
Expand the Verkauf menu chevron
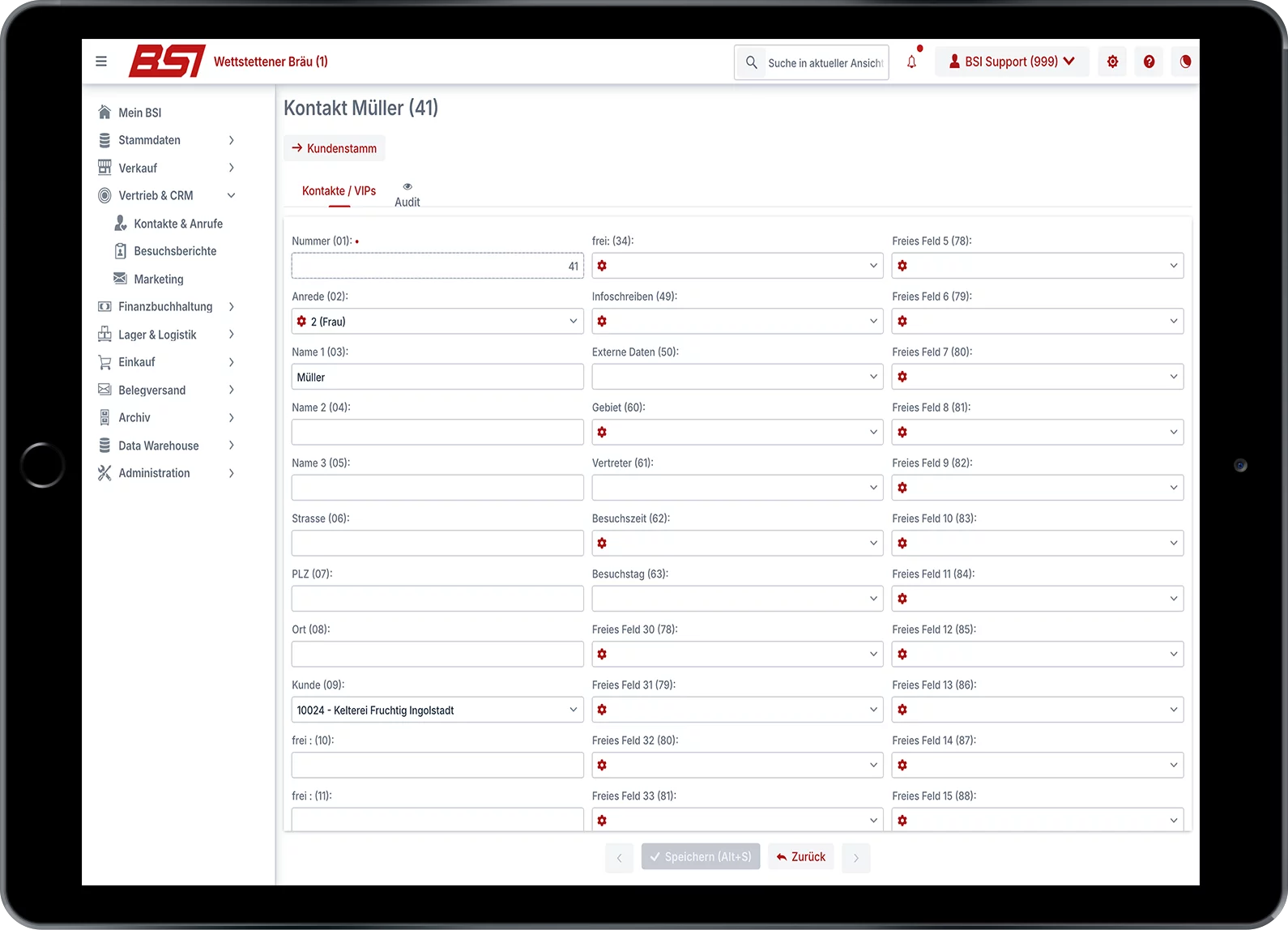pos(232,168)
